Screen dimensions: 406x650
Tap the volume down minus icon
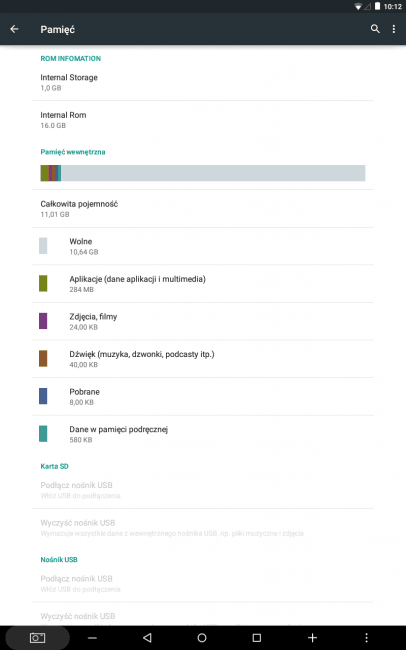92,638
